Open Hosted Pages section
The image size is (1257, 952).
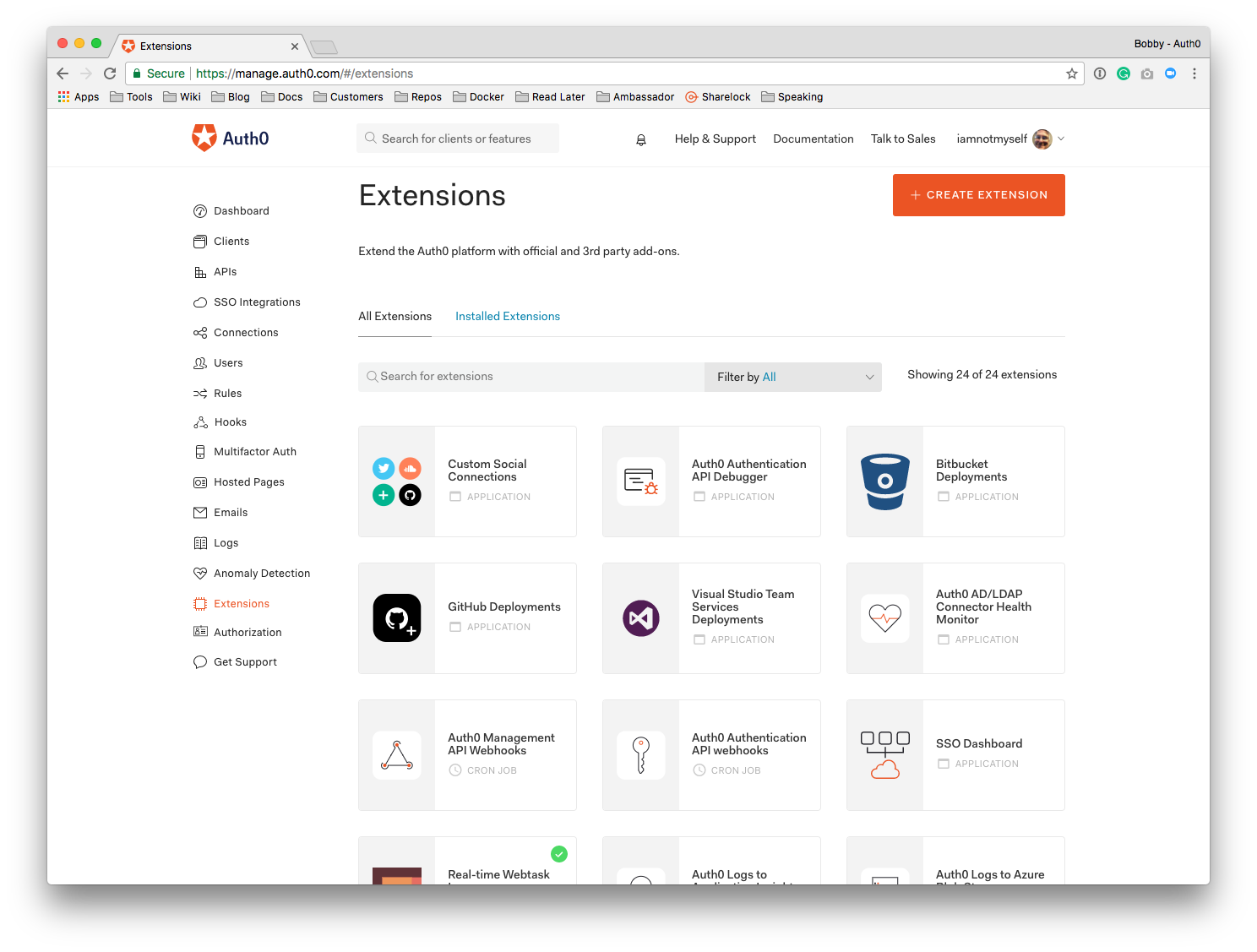tap(248, 482)
